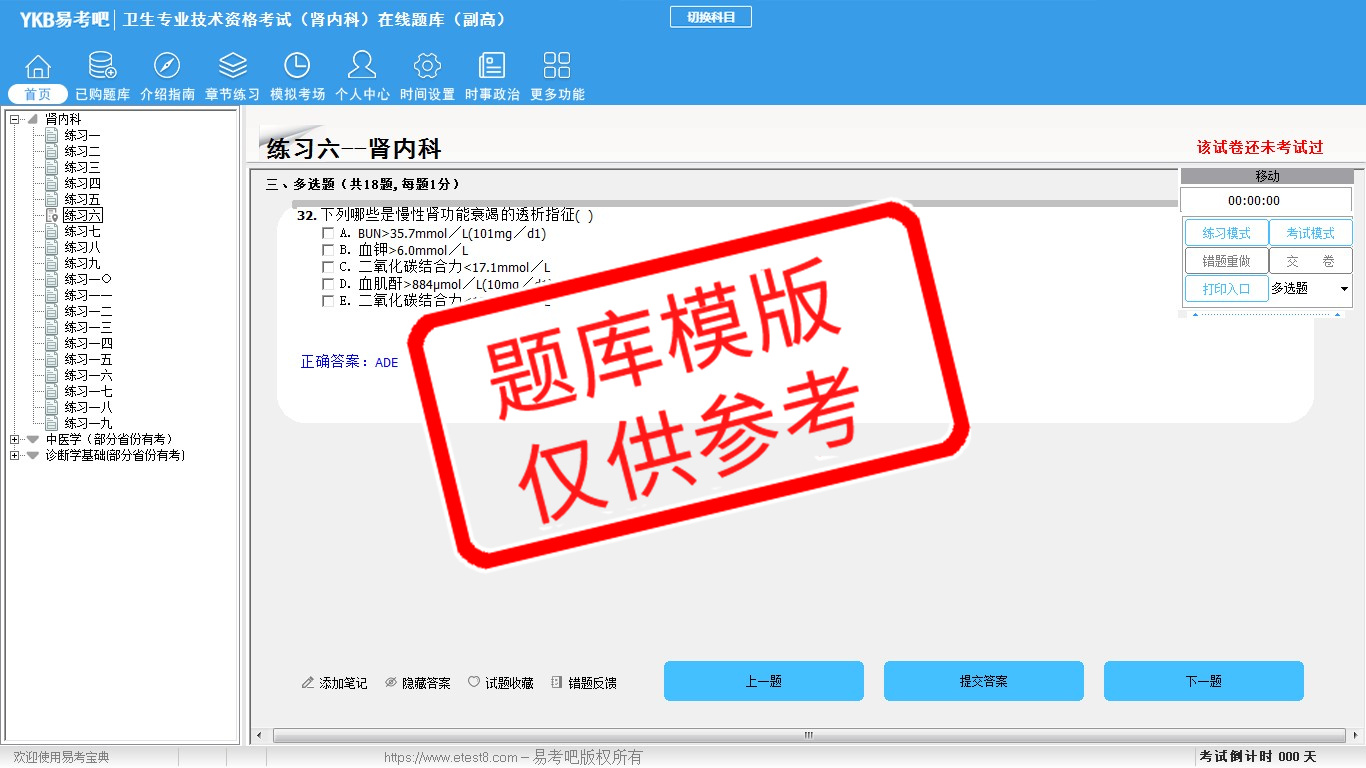Open 个人中心 user icon

click(x=362, y=67)
